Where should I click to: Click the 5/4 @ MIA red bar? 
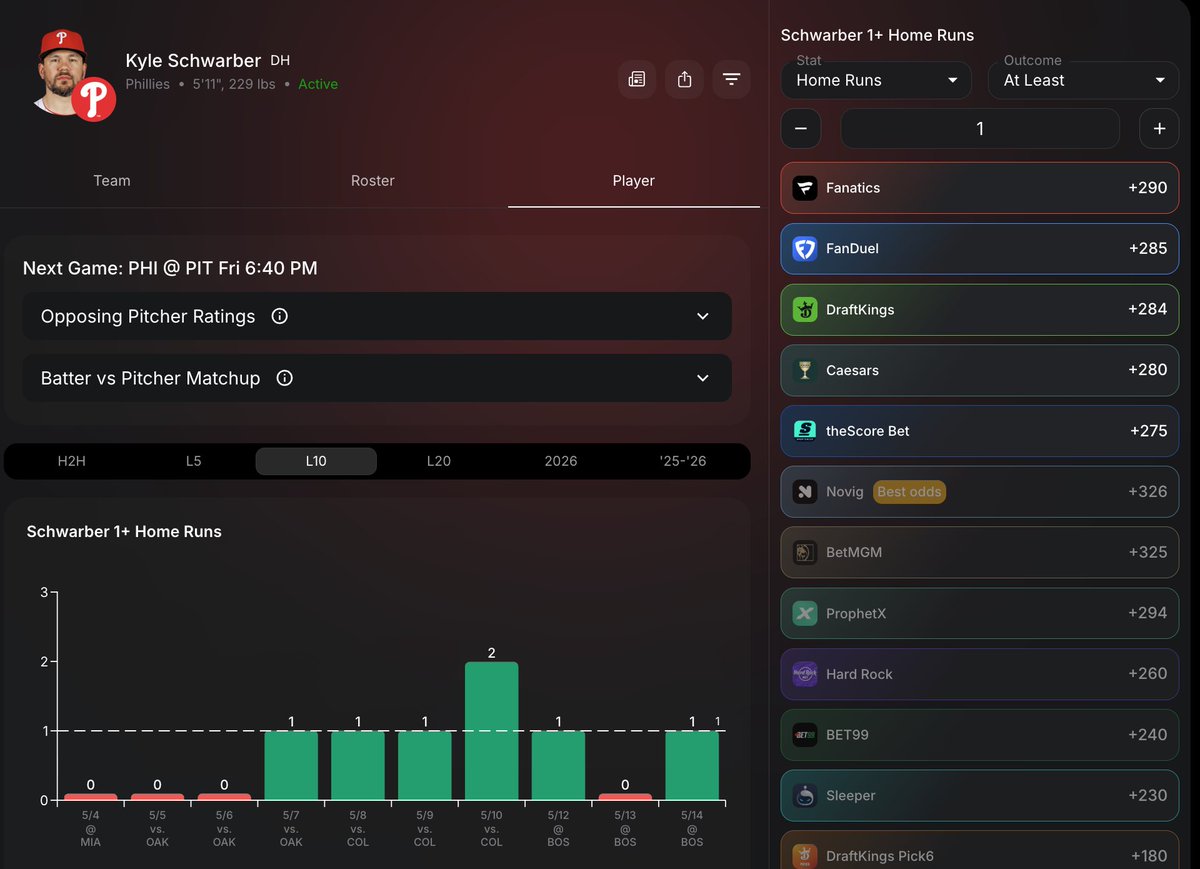pos(91,797)
